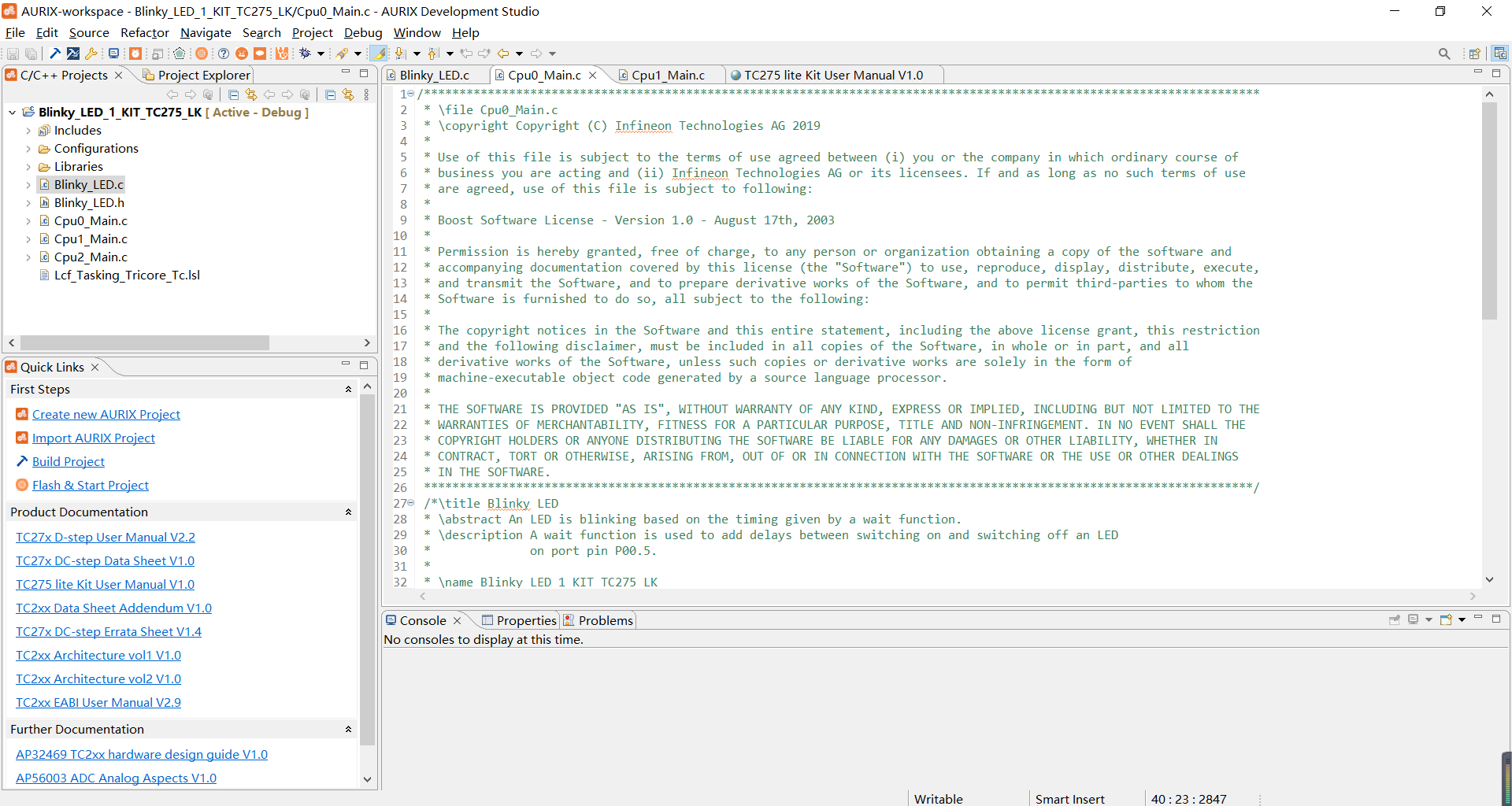Click the orange stethoscope diagnostics icon
This screenshot has width=1512, height=806.
282,54
